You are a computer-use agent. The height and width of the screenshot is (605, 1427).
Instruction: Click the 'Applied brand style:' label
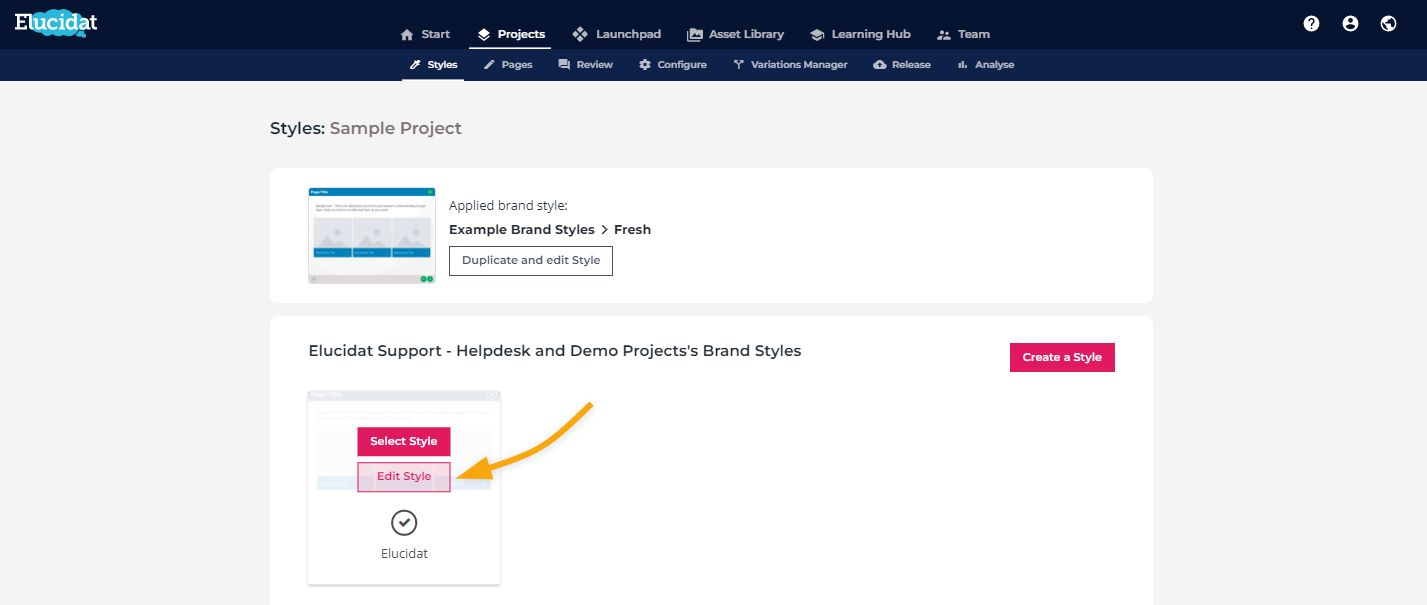click(x=508, y=206)
